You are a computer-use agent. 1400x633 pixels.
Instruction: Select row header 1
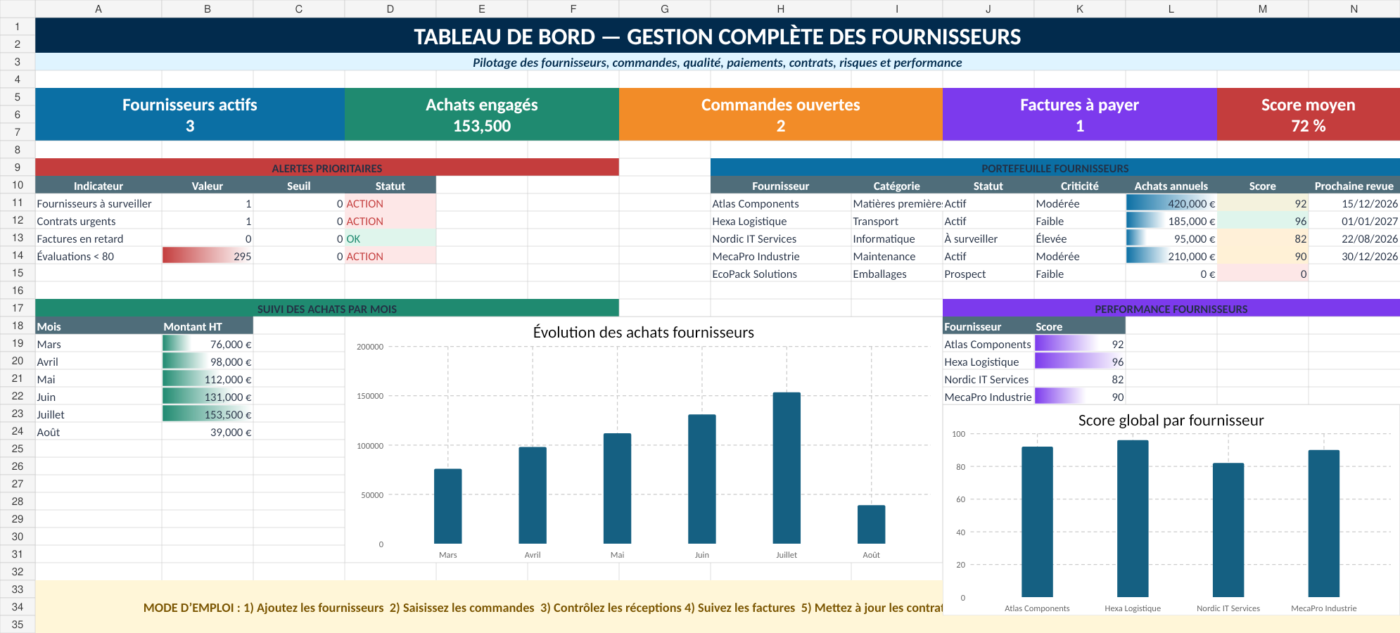point(17,26)
